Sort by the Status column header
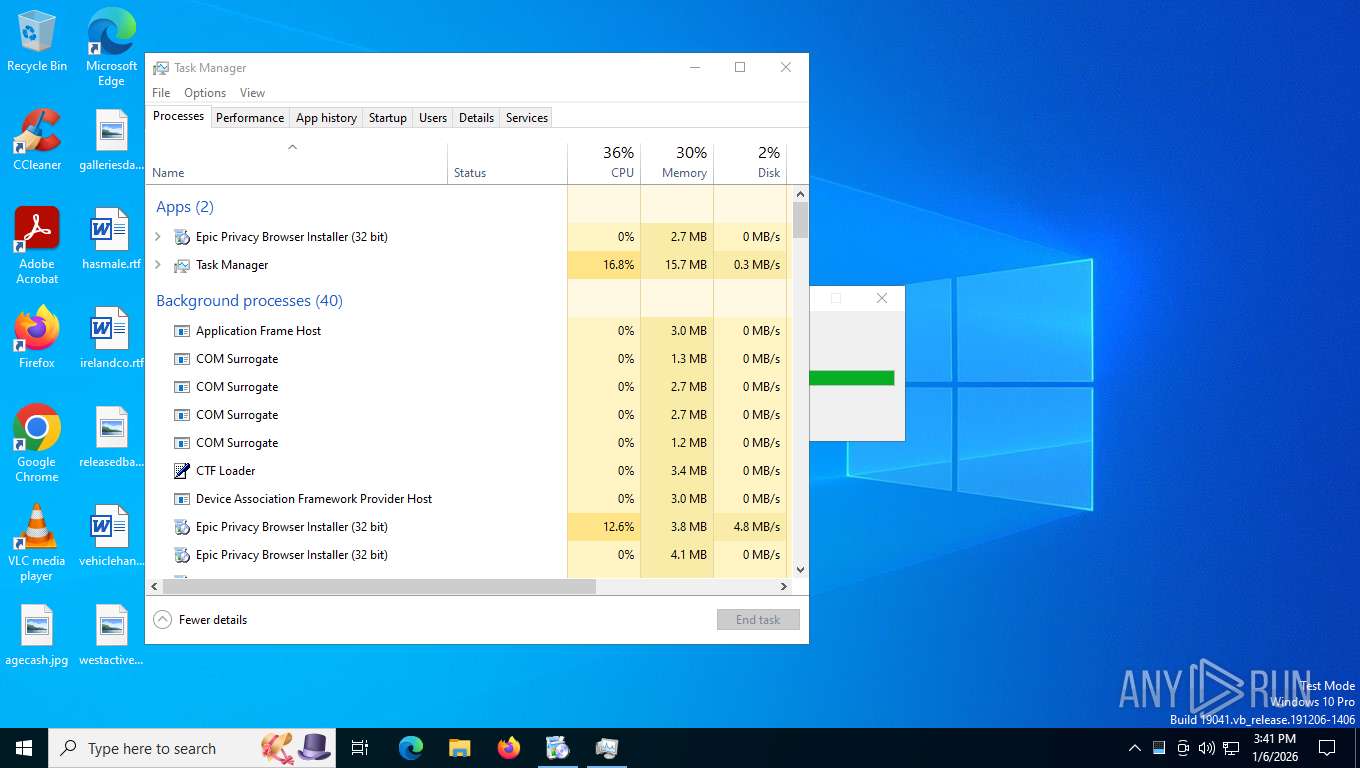1360x768 pixels. pyautogui.click(x=507, y=164)
